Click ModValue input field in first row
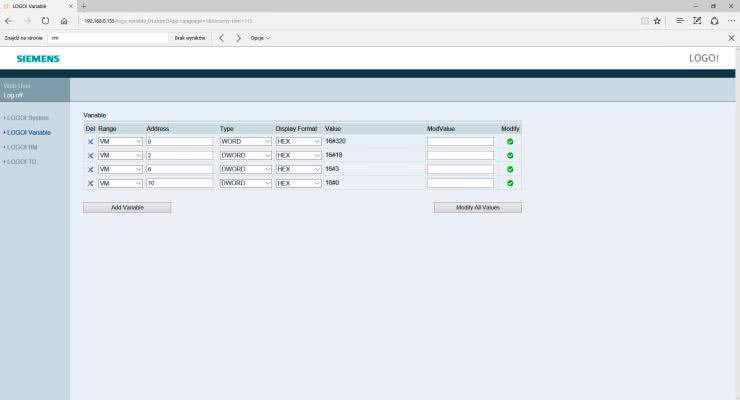The width and height of the screenshot is (740, 400). coord(460,142)
